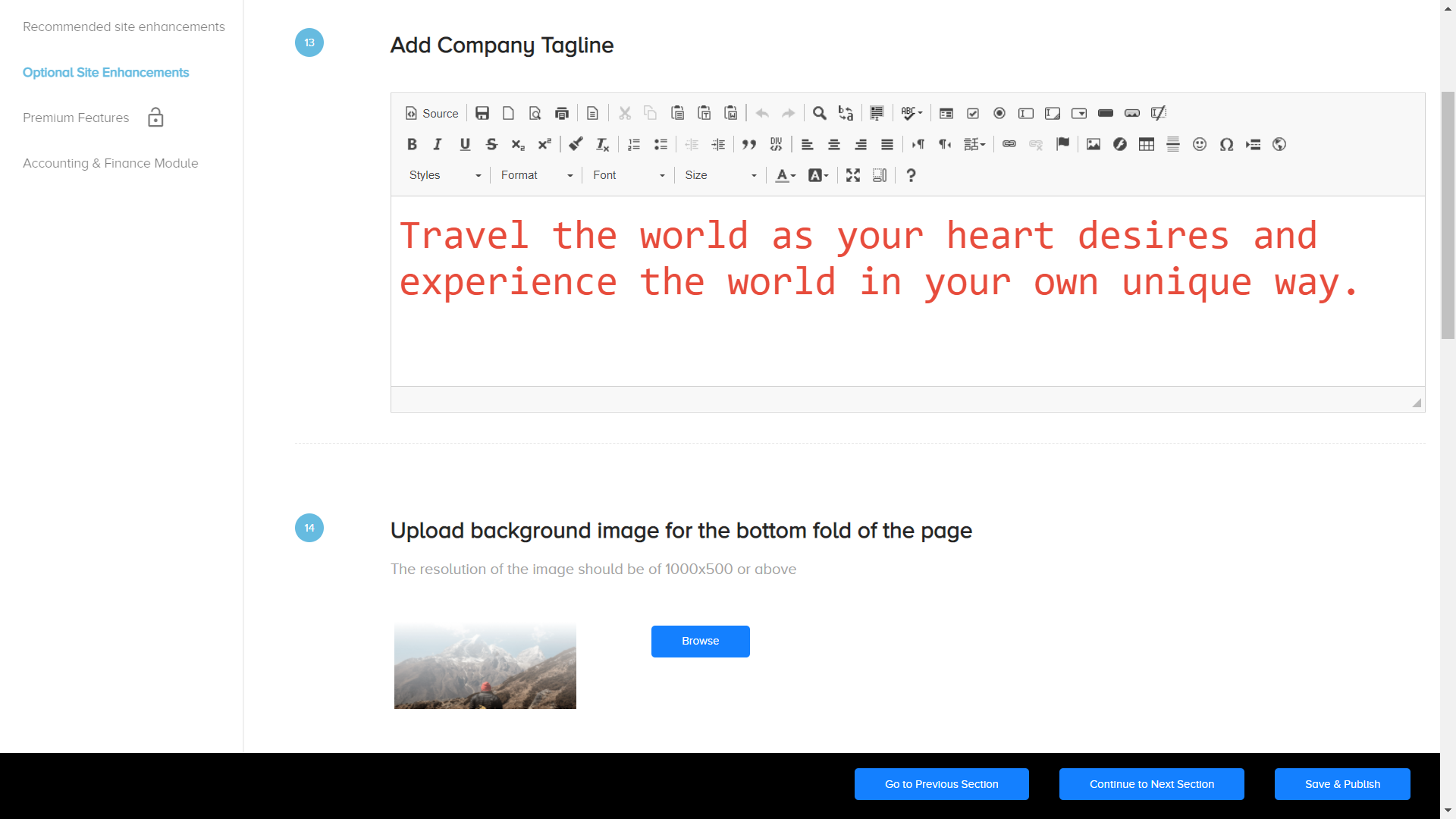
Task: Insert a smiley emoticon
Action: (x=1199, y=145)
